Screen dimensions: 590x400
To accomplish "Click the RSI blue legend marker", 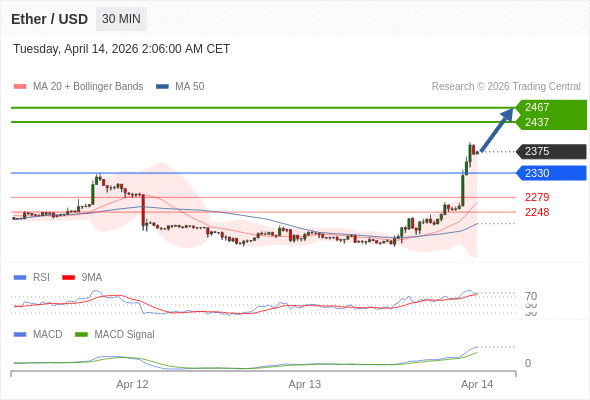I will pos(20,278).
